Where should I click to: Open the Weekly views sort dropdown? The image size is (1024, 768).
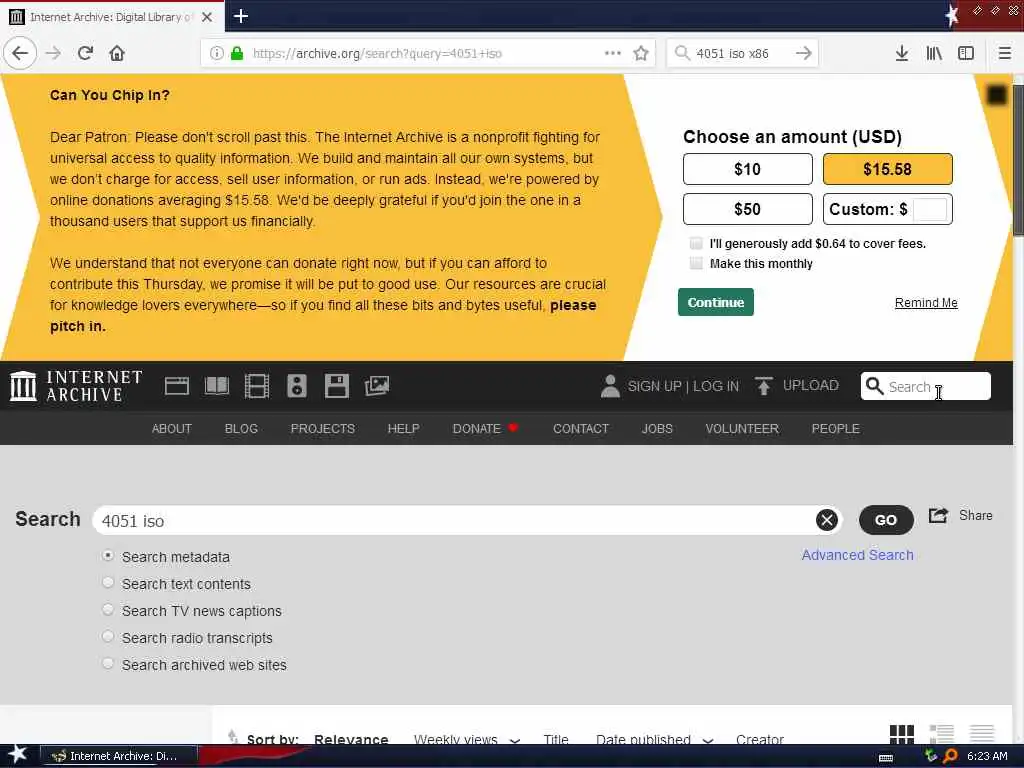coord(467,740)
